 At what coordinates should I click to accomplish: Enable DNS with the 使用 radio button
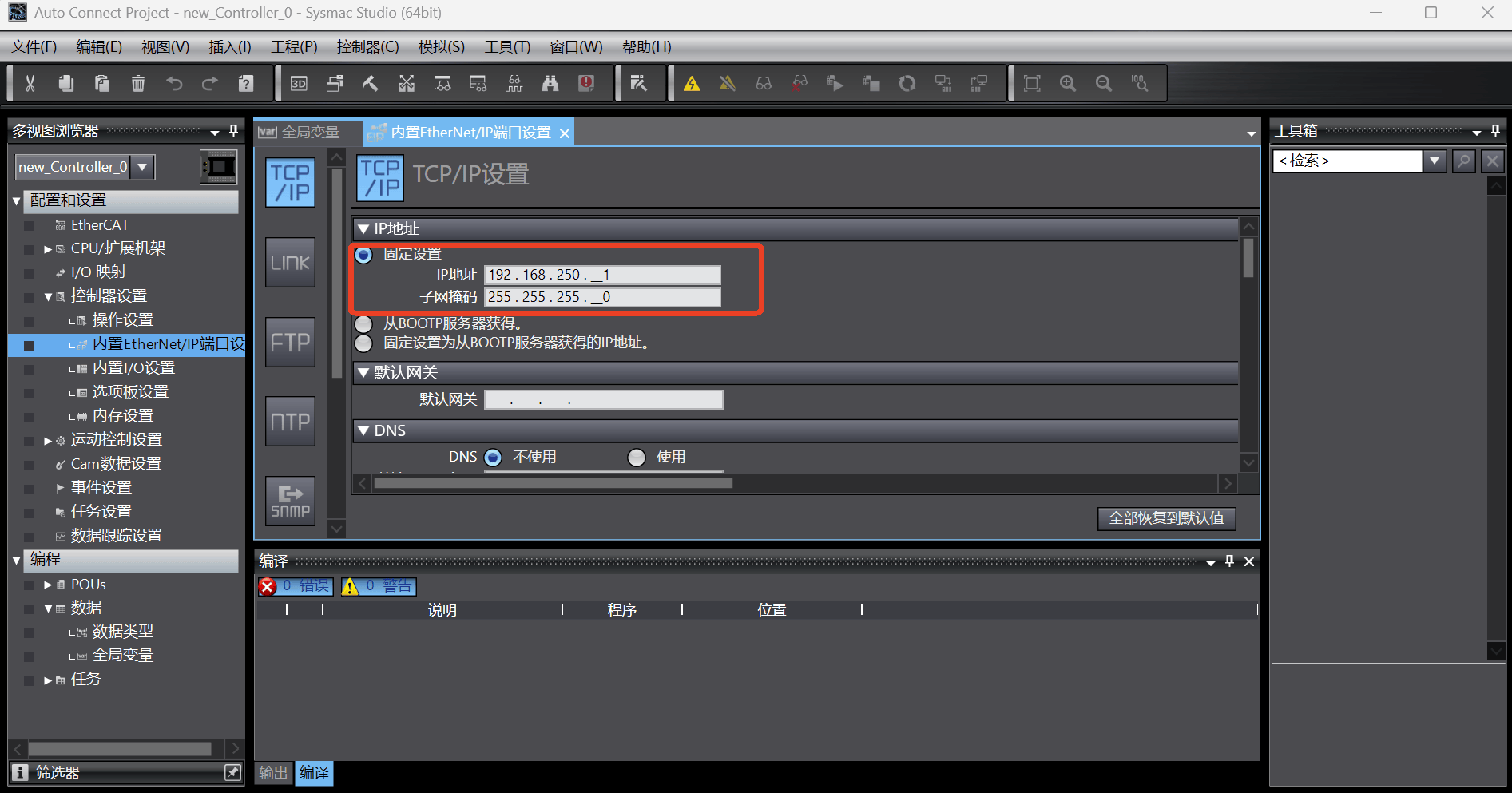(637, 457)
